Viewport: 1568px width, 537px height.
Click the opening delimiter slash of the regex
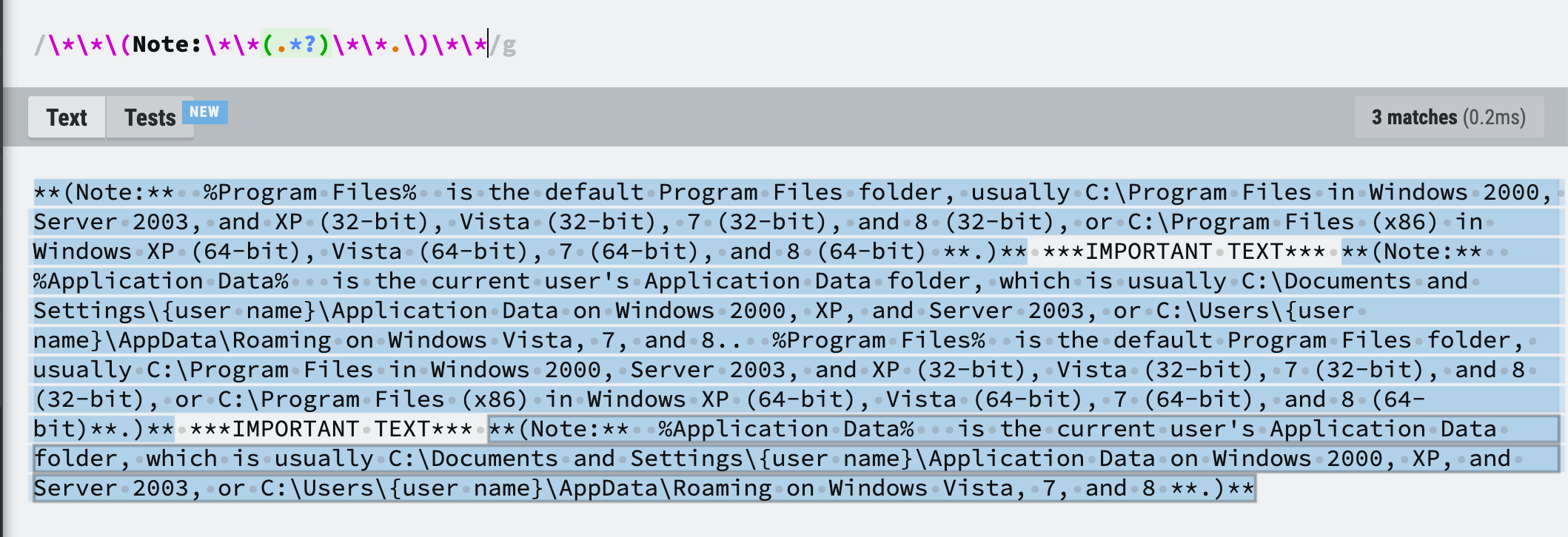[38, 44]
